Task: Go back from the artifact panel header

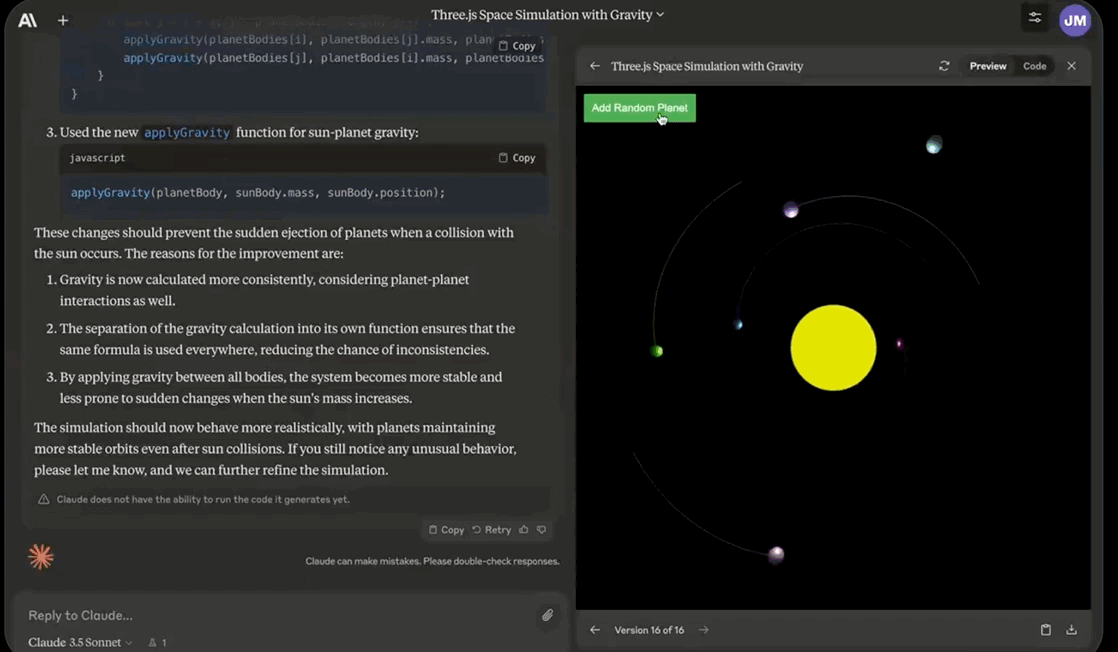Action: [595, 66]
